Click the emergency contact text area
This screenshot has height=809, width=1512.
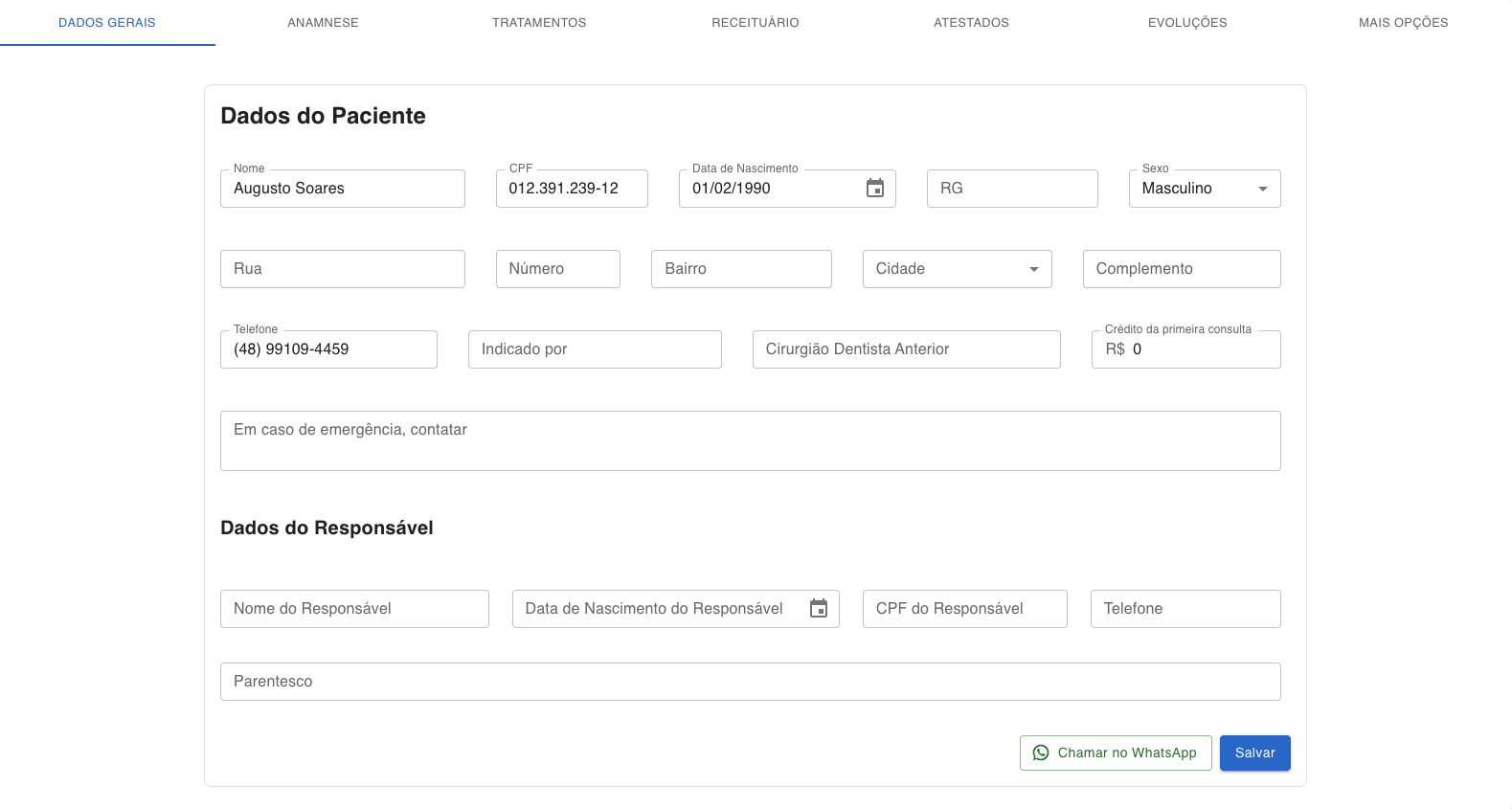[x=750, y=441]
